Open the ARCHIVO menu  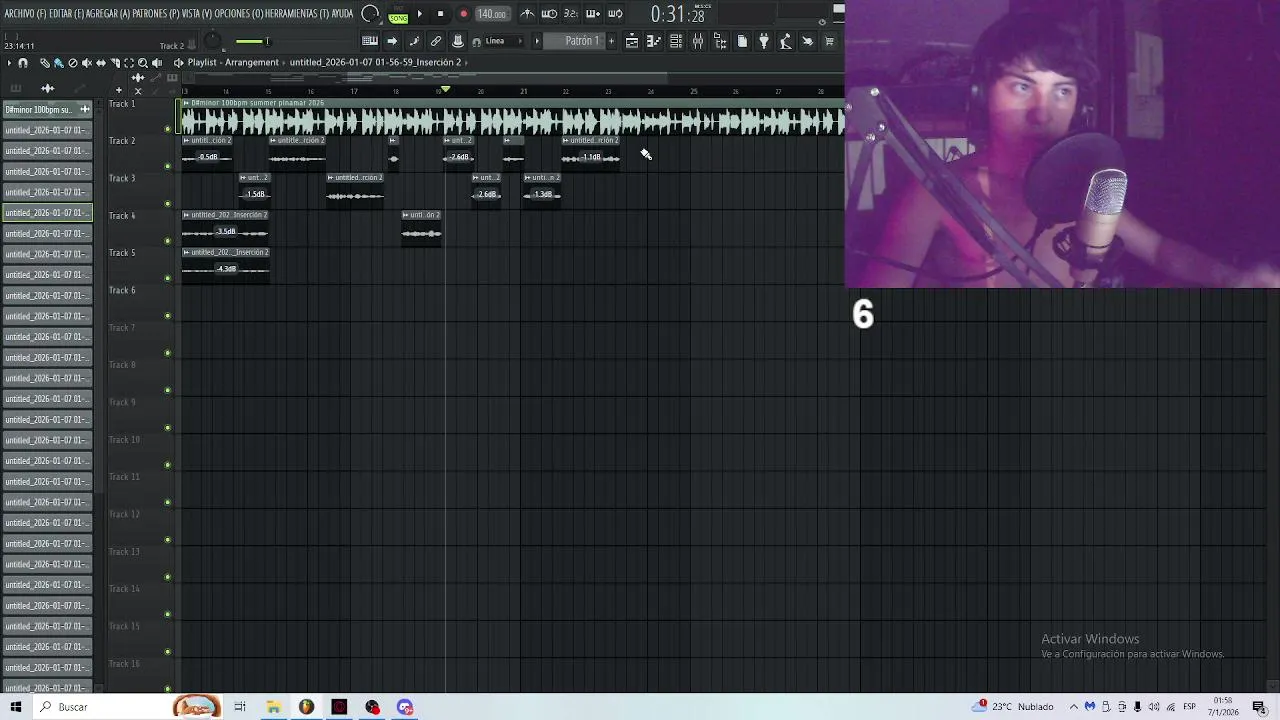pyautogui.click(x=25, y=14)
